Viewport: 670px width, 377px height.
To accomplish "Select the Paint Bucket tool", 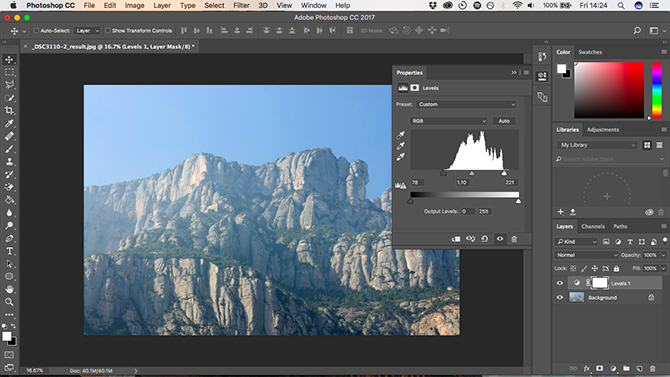I will [9, 200].
